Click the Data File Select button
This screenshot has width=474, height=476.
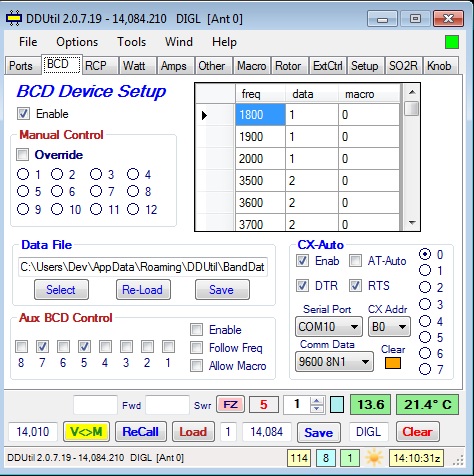pos(61,289)
